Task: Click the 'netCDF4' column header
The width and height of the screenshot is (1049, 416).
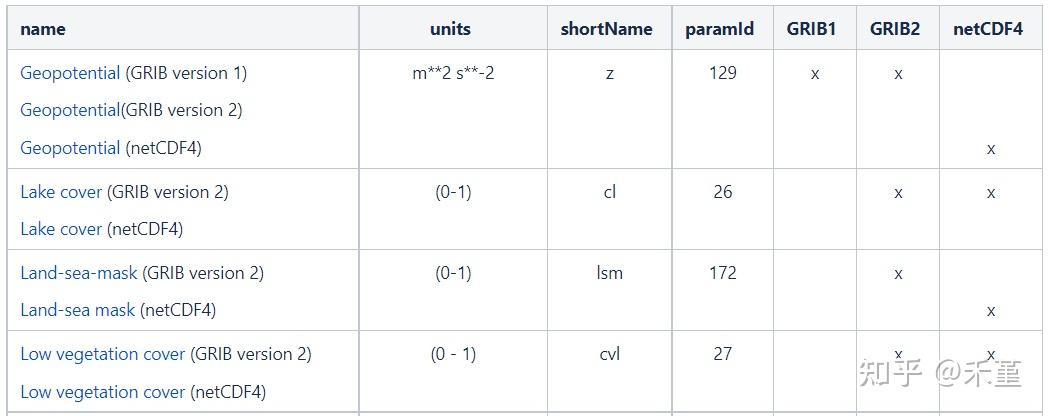Action: [988, 29]
